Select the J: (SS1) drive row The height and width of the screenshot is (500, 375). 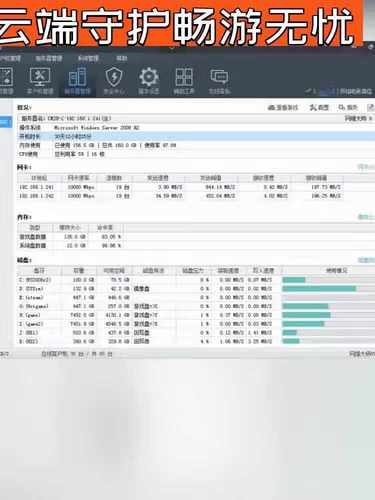pyautogui.click(x=196, y=333)
